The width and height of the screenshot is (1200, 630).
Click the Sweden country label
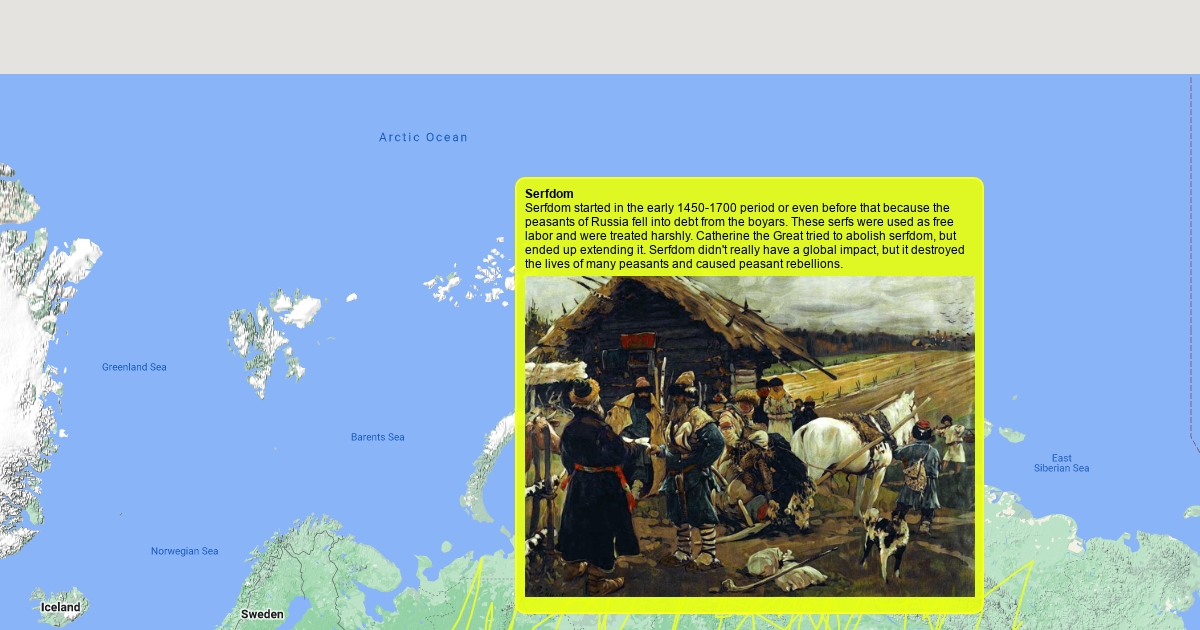point(262,614)
